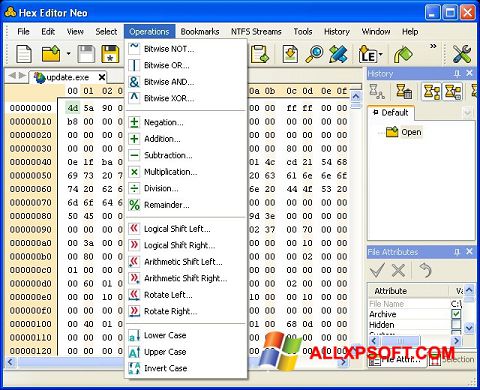The width and height of the screenshot is (480, 390).
Task: Click the page with down arrow icon
Action: pos(290,54)
